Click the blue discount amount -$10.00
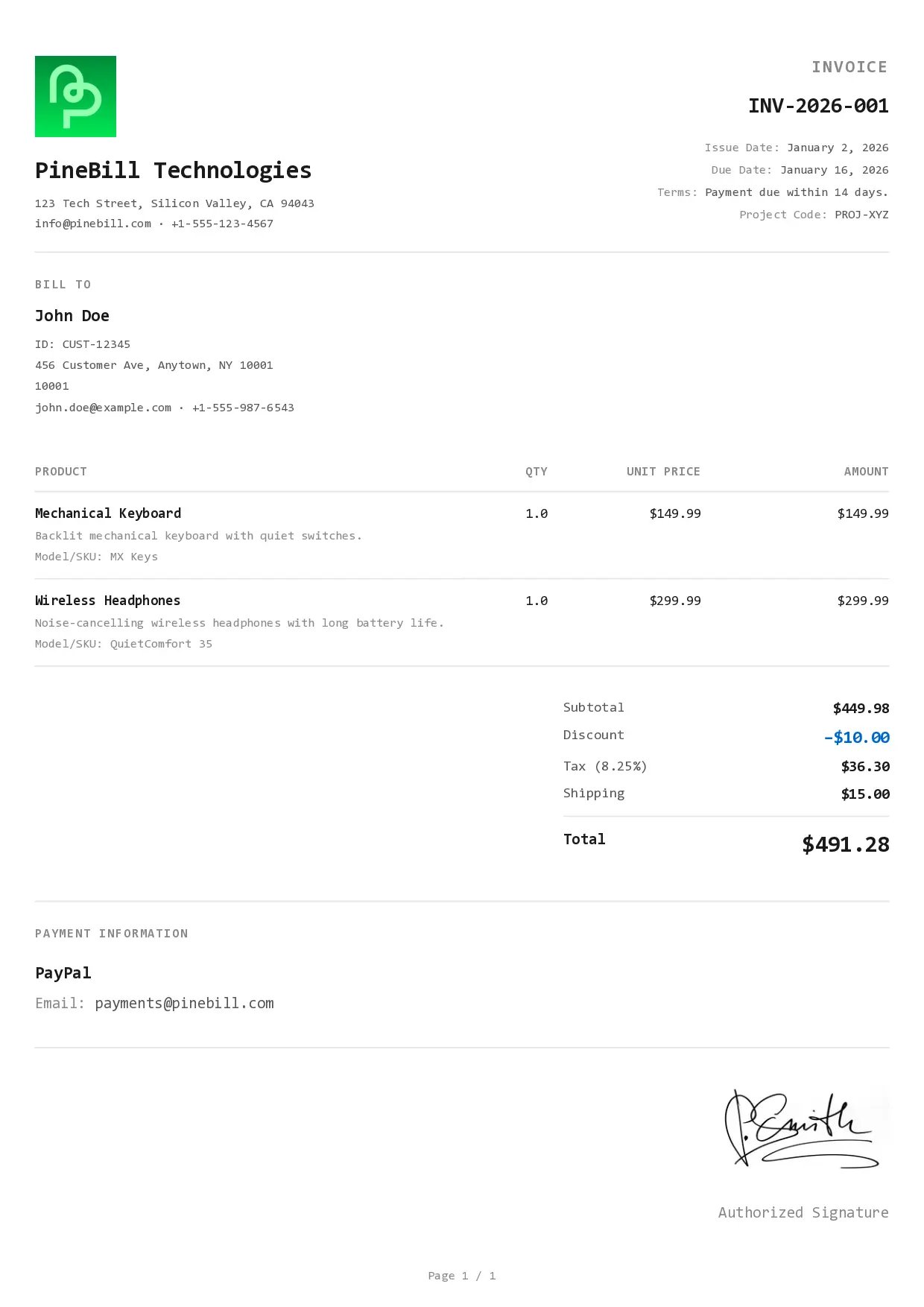Screen dimensions: 924x1307 point(856,737)
